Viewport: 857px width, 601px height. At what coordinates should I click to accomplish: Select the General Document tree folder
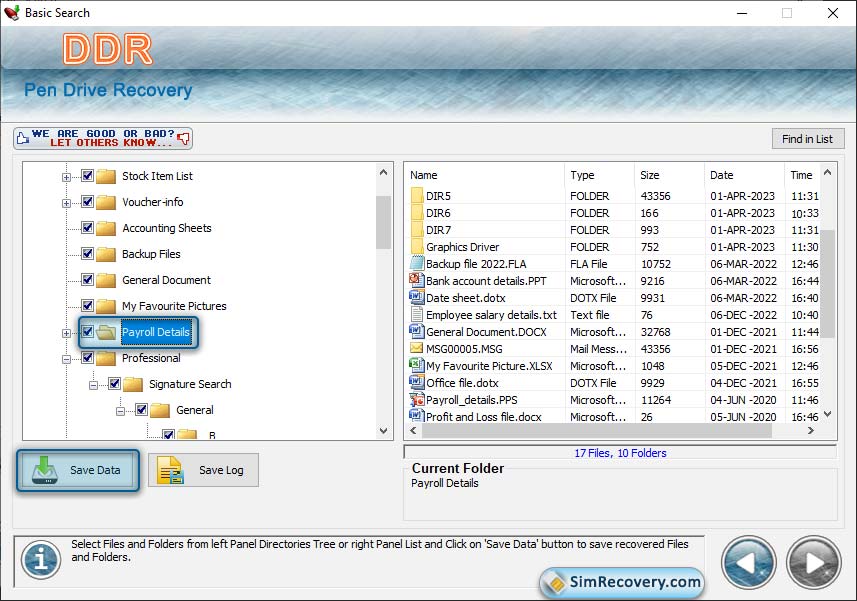pos(166,280)
